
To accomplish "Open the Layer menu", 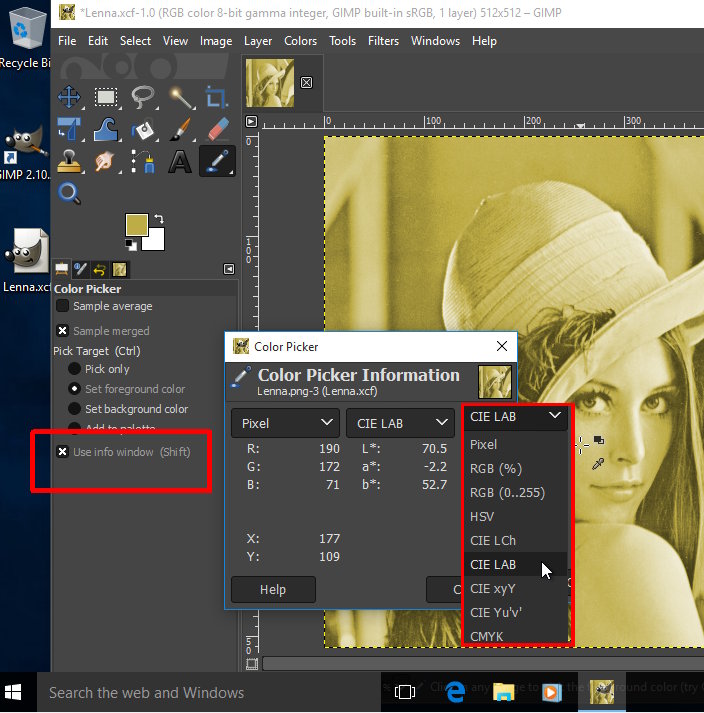I will 258,41.
